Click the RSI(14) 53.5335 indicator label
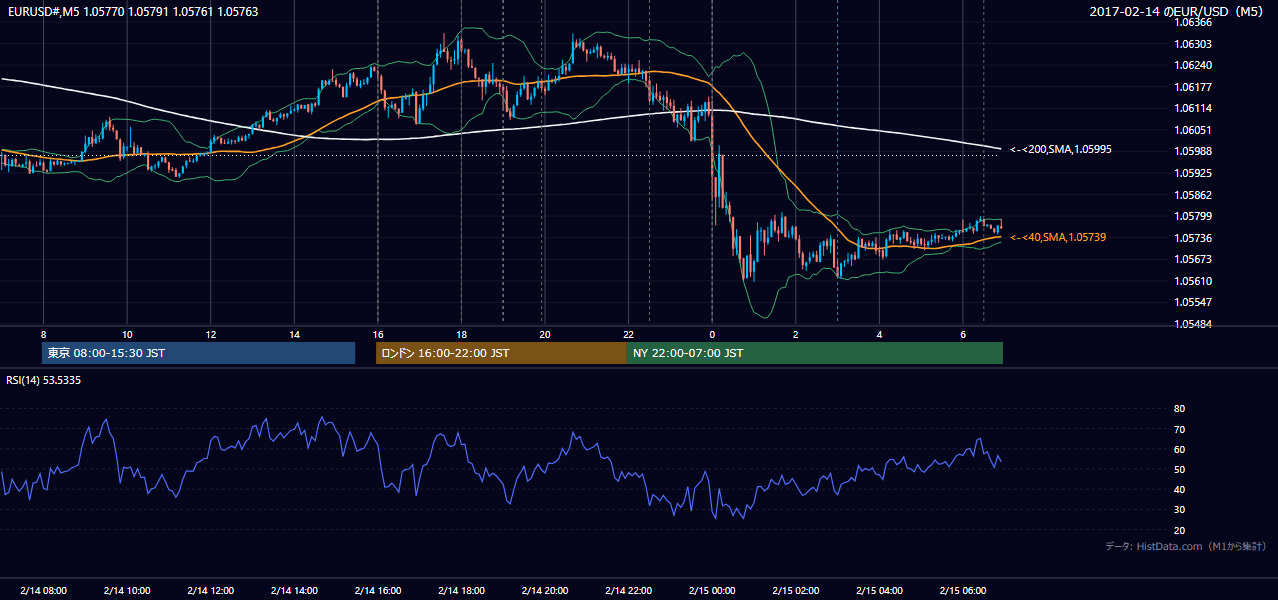Image resolution: width=1278 pixels, height=600 pixels. click(44, 380)
